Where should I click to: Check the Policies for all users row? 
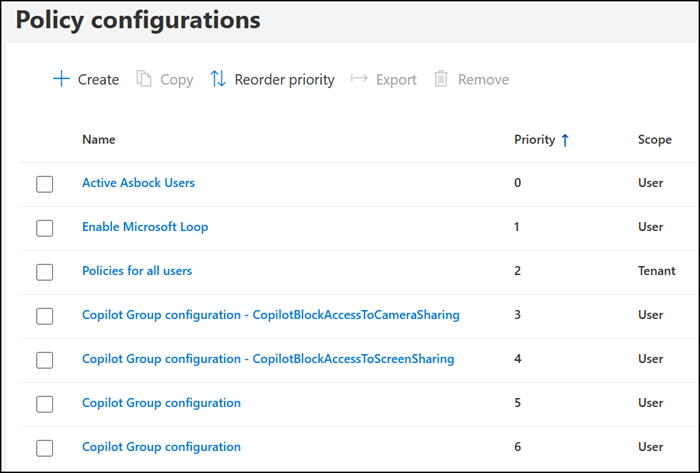coord(45,272)
